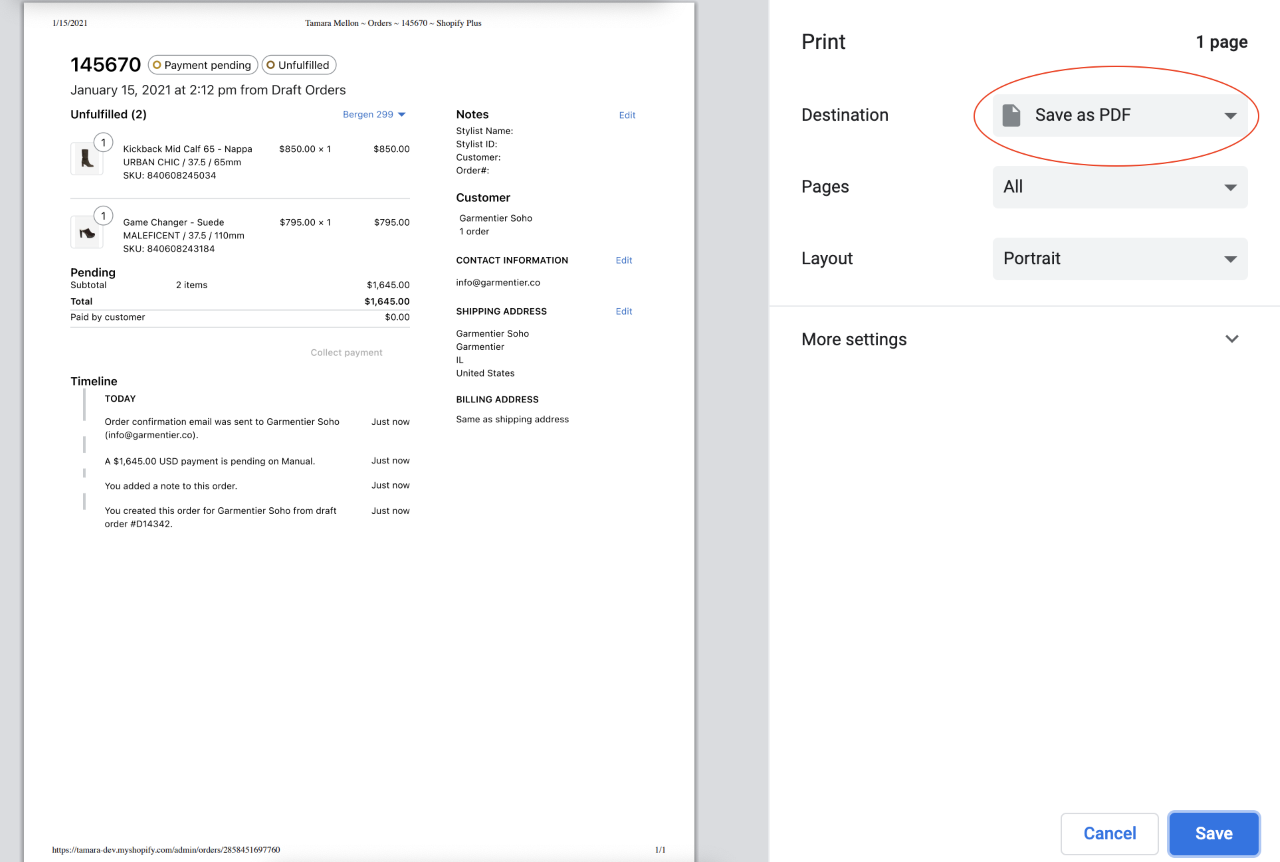Click the 'United States' line in shipping address
1280x862 pixels.
tap(485, 373)
